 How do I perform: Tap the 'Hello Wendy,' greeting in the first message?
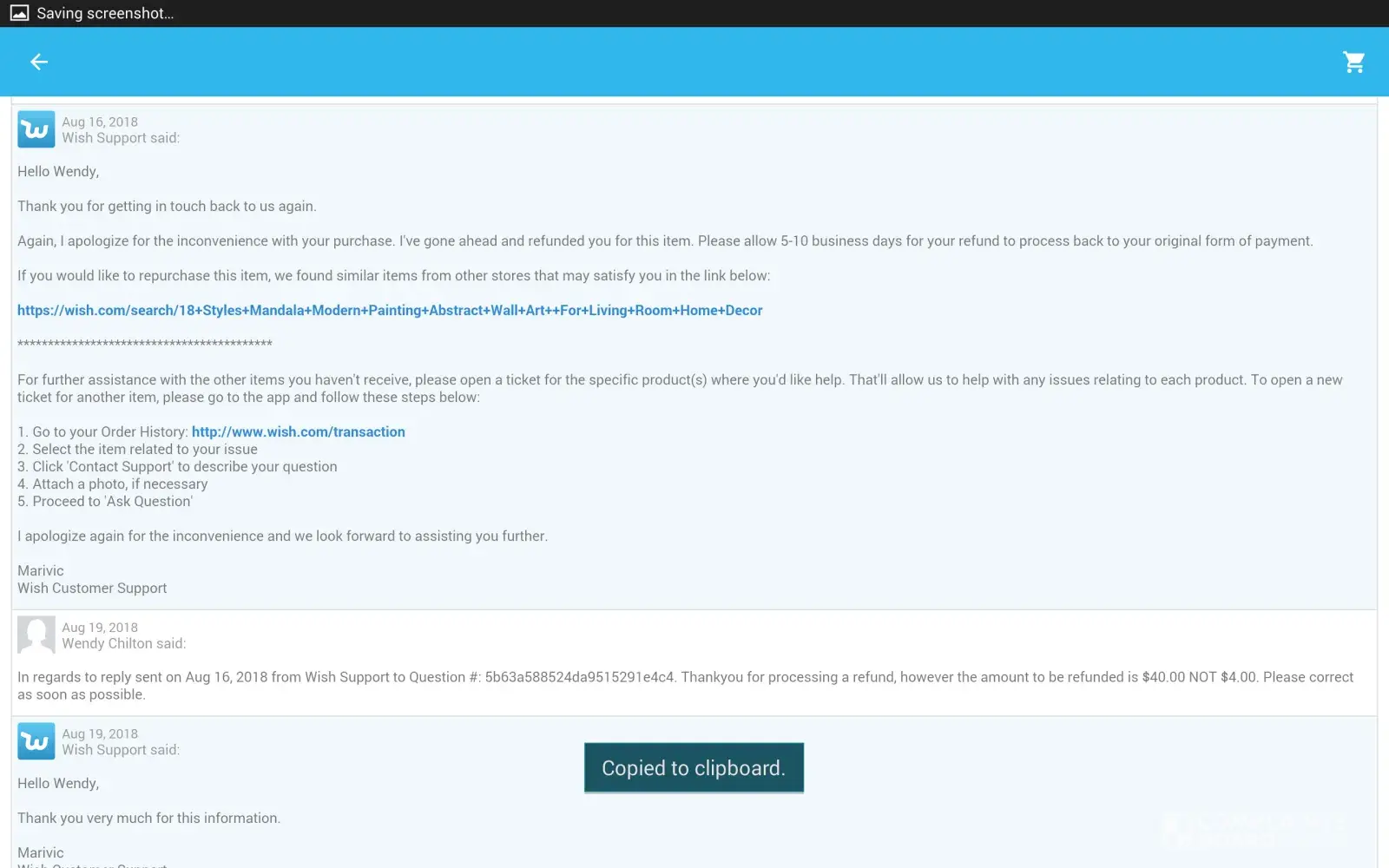tap(58, 172)
